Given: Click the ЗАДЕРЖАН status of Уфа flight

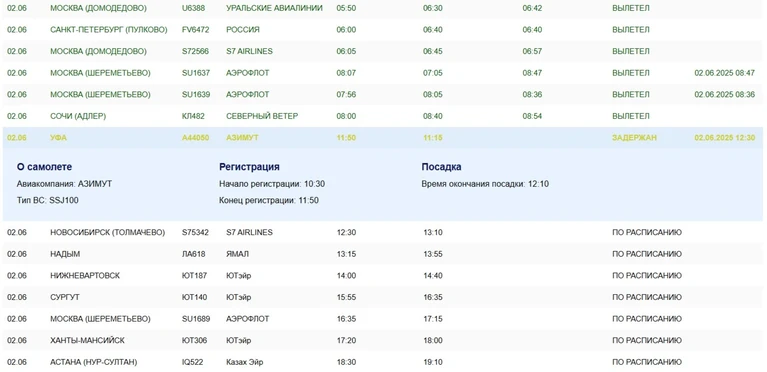Looking at the screenshot, I should coord(634,138).
